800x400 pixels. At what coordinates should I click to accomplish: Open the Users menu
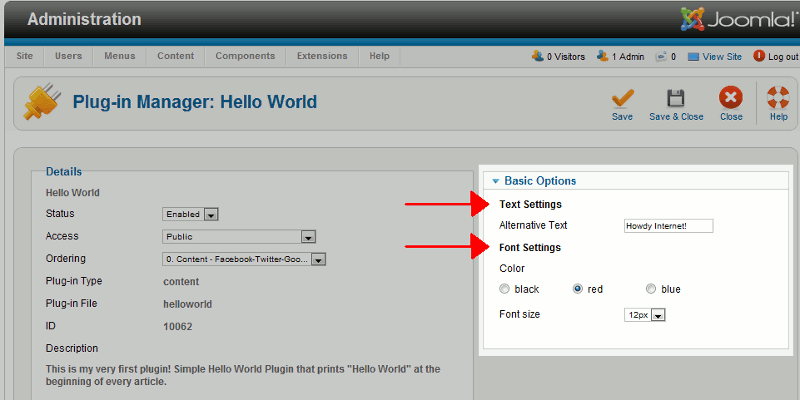(x=68, y=56)
